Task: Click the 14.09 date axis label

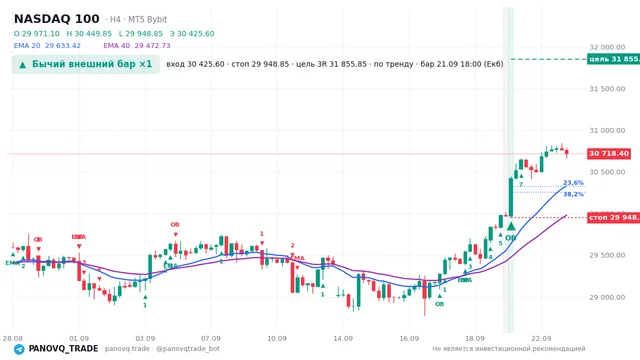Action: 343,338
